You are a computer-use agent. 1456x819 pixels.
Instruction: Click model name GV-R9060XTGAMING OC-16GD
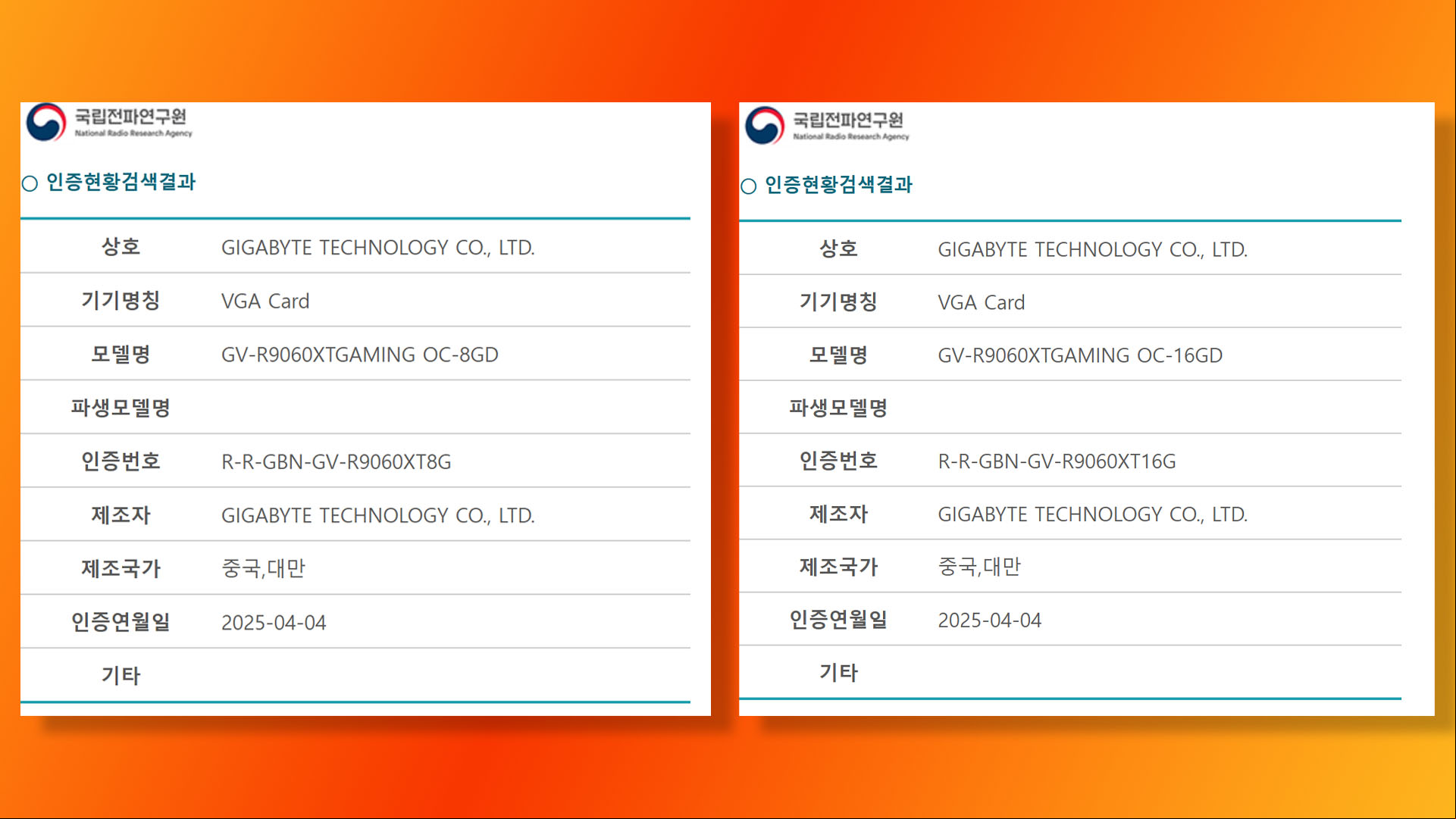(x=1080, y=355)
